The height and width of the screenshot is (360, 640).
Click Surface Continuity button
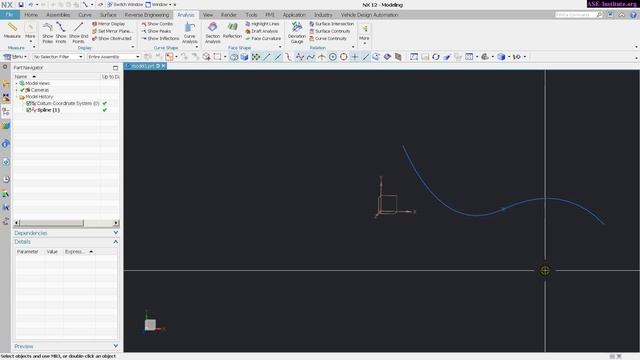[x=330, y=31]
